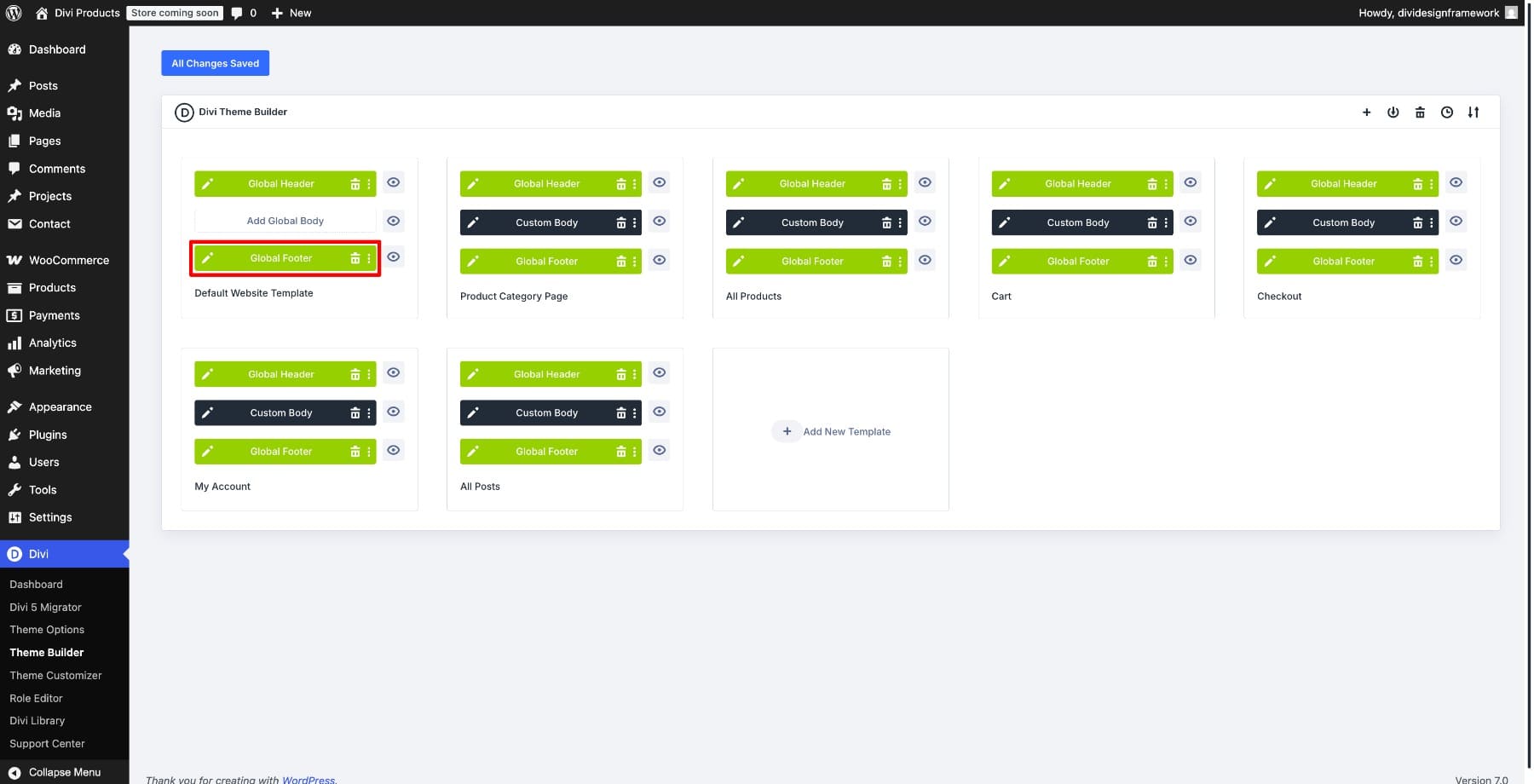
Task: Delete the Global Header in the Checkout template
Action: pos(1418,184)
